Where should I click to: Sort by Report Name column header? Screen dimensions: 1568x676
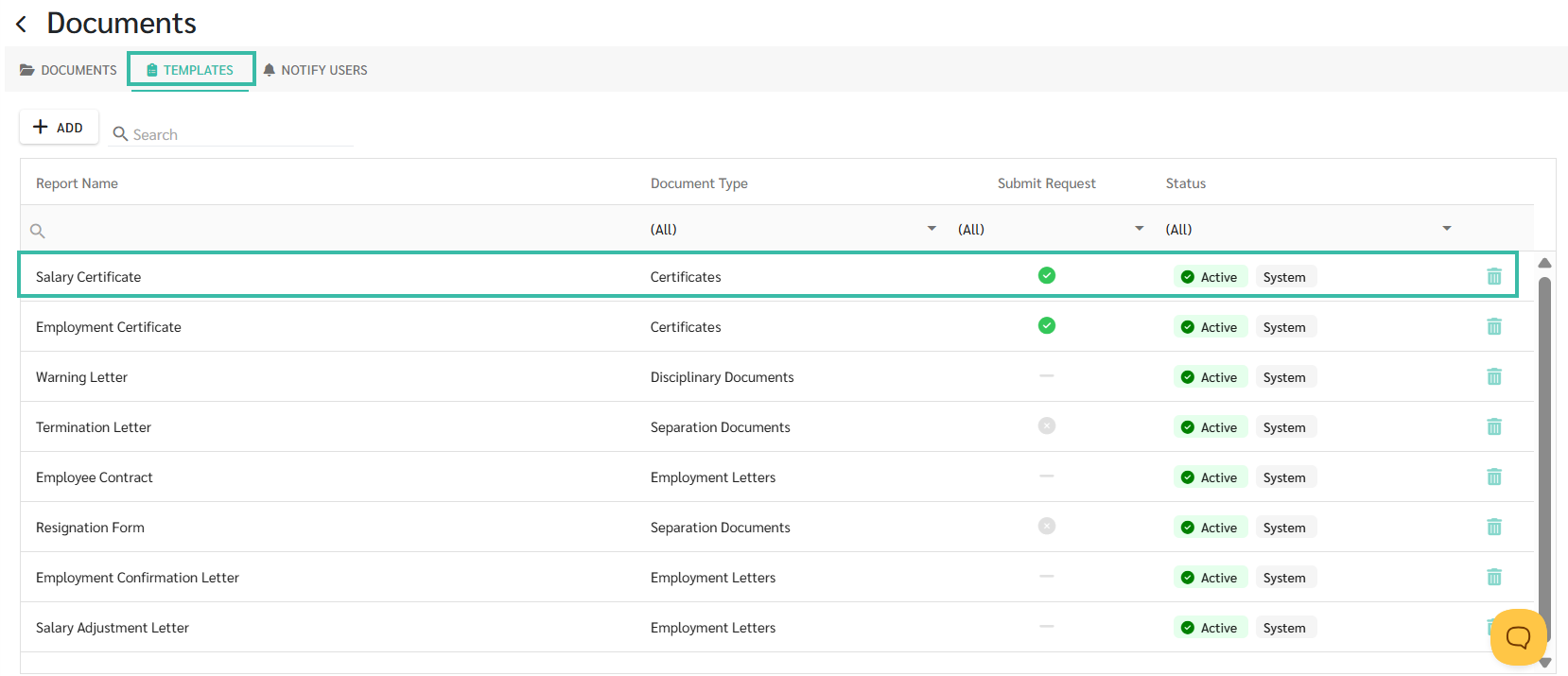(77, 183)
